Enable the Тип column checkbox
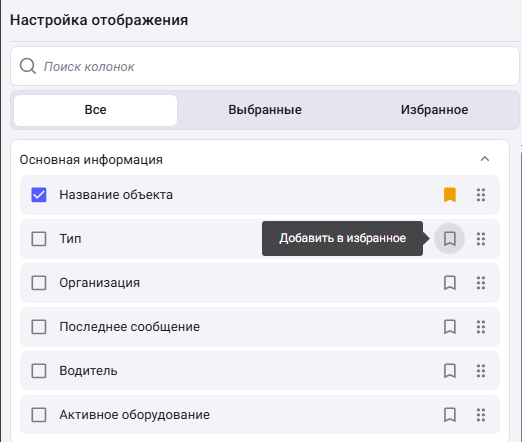The width and height of the screenshot is (522, 442). point(39,239)
